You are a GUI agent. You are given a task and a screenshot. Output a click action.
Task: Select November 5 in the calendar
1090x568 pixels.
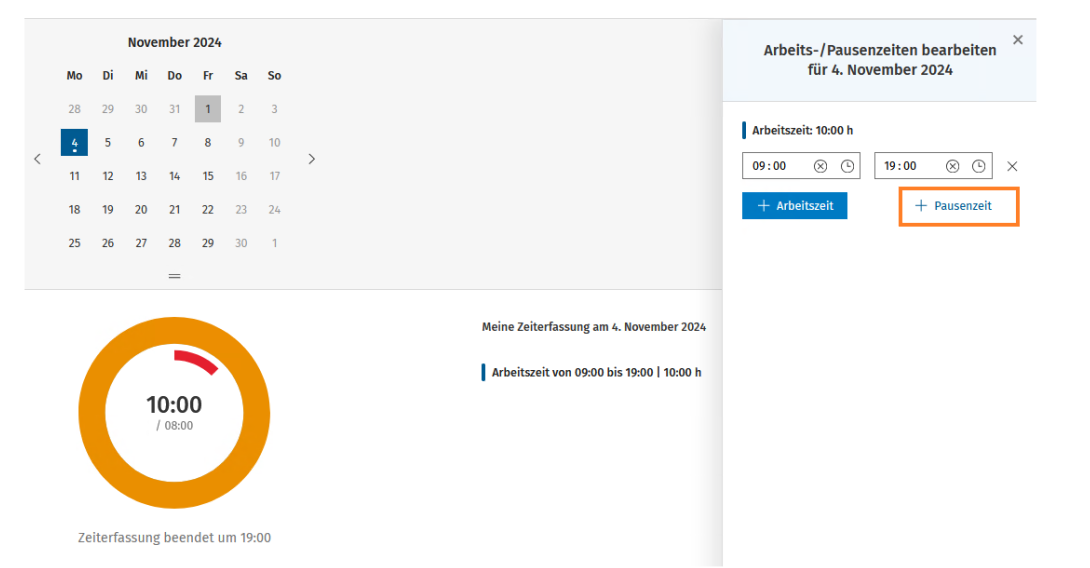(108, 143)
